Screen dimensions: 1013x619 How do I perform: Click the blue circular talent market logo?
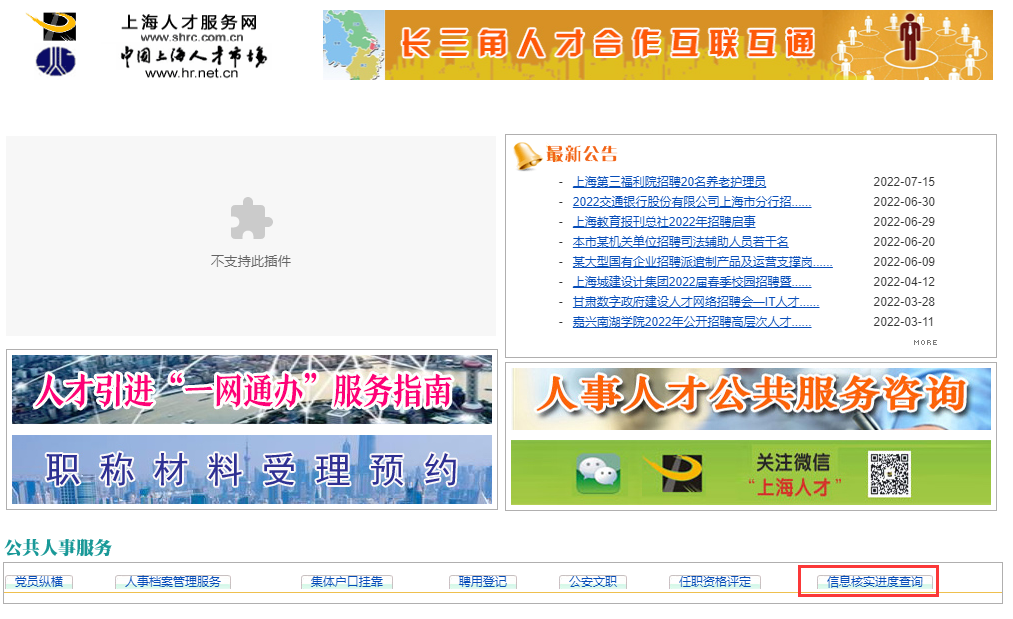(56, 61)
